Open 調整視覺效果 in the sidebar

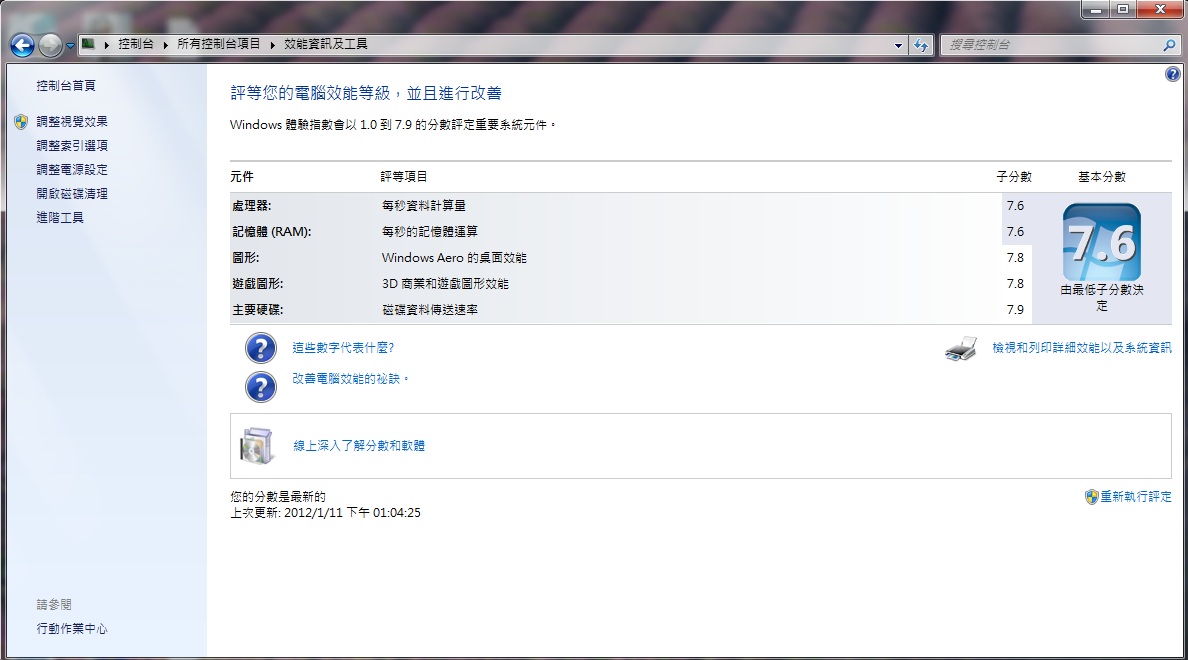pyautogui.click(x=72, y=122)
